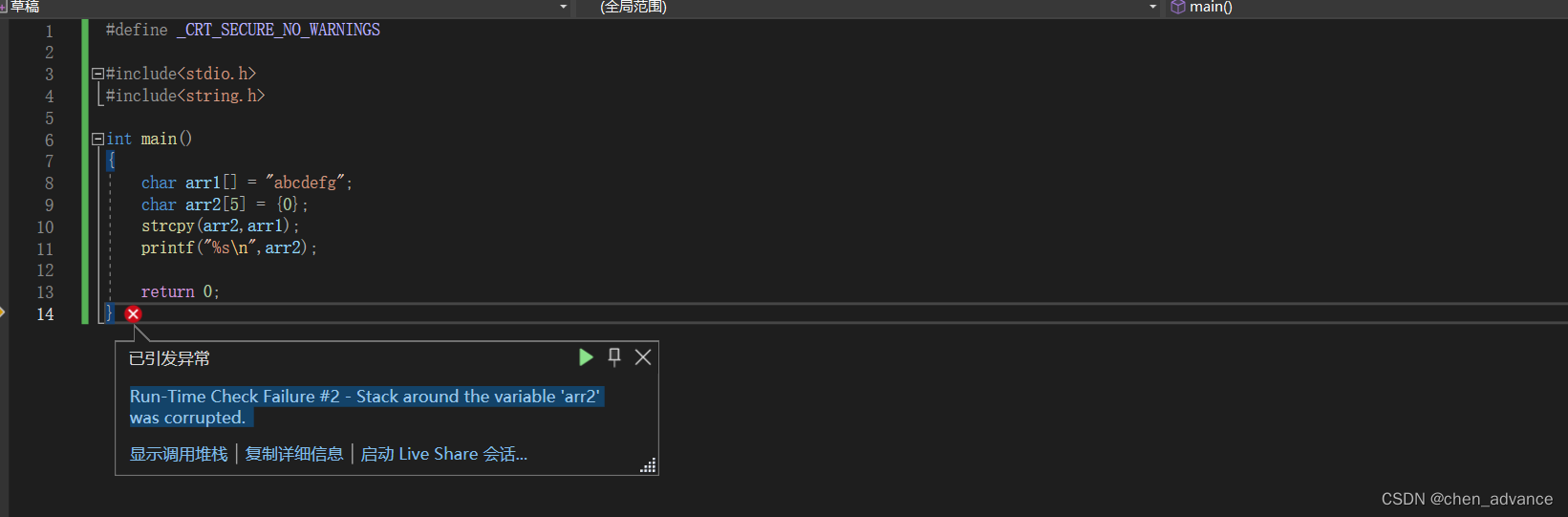
Task: Open the 草稿 project dropdown
Action: point(563,7)
